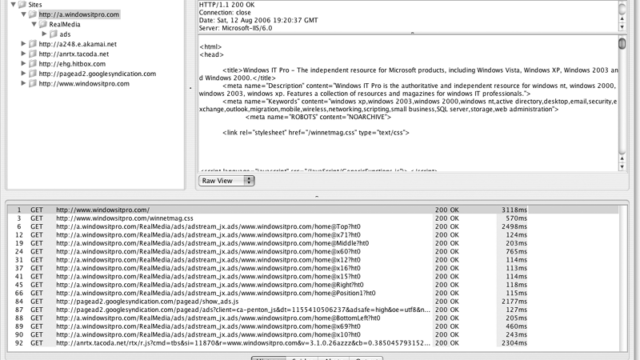Screen dimensions: 640x360
Task: Click the Sites root folder icon
Action: pyautogui.click(x=22, y=4)
